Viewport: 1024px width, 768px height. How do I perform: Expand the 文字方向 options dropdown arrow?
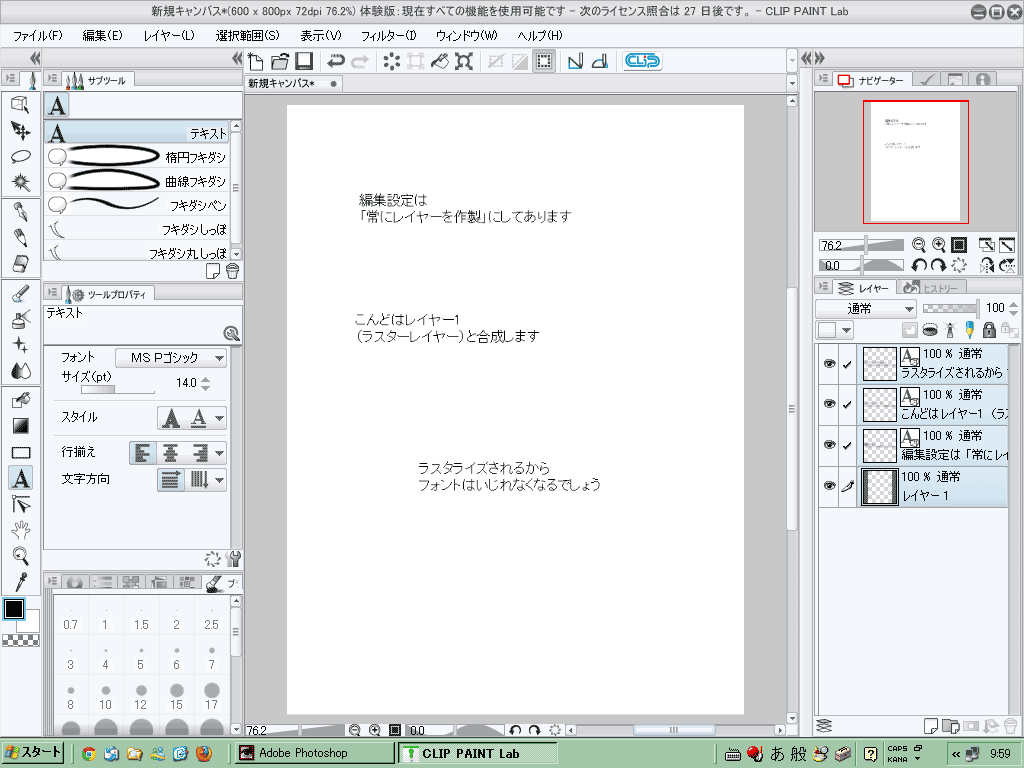218,480
